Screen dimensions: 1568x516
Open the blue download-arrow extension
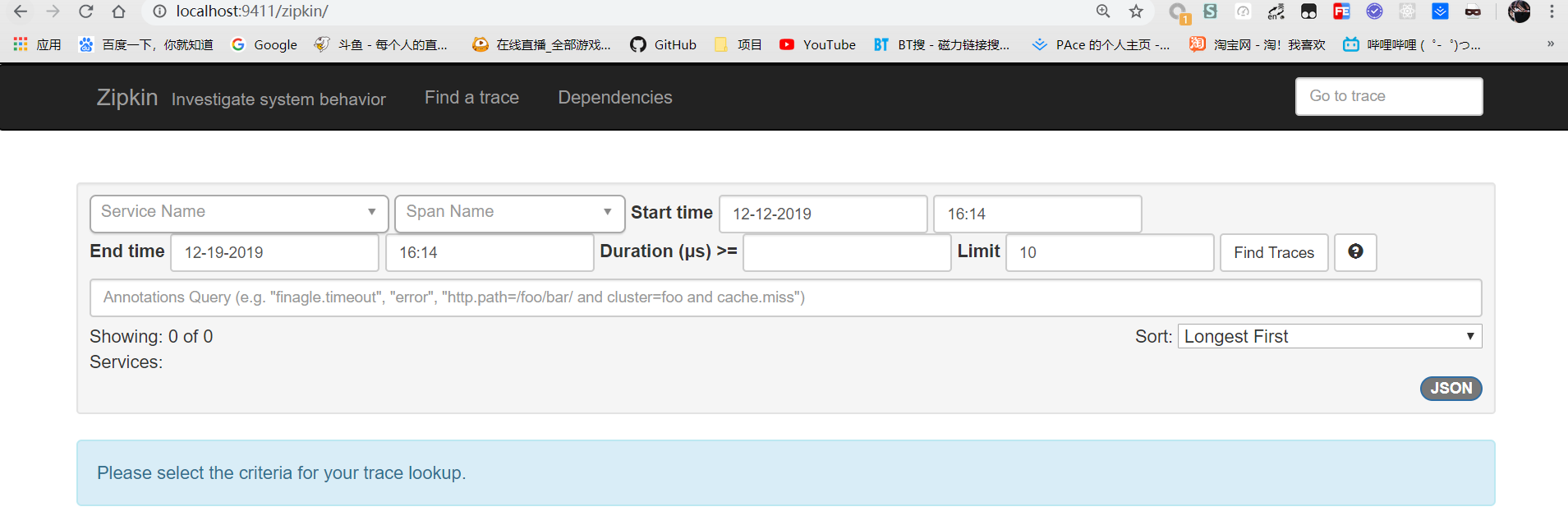click(x=1440, y=12)
